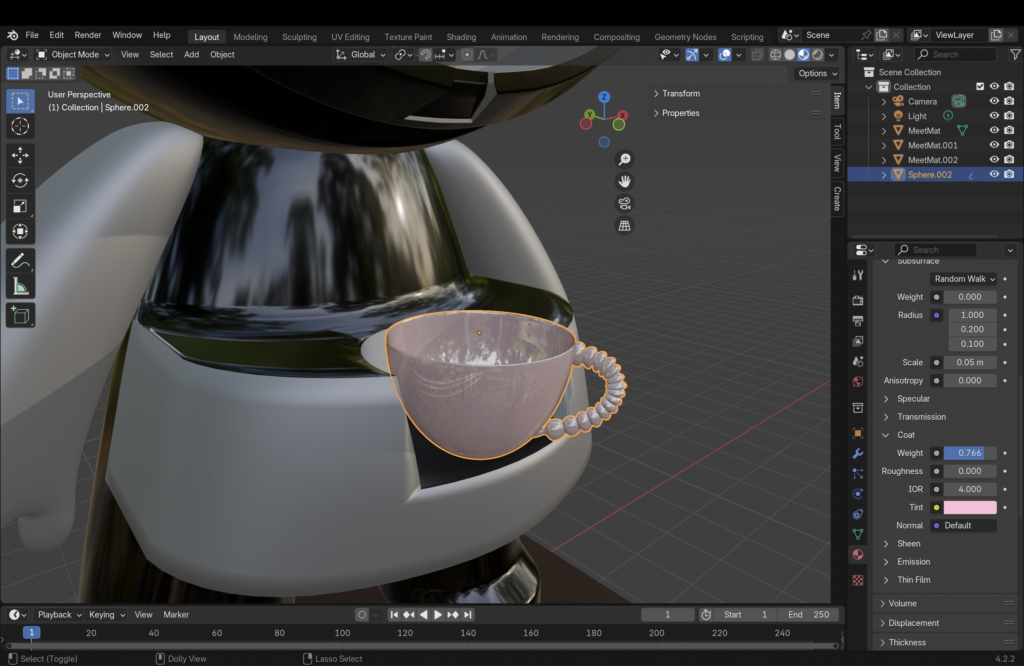The width and height of the screenshot is (1024, 666).
Task: Toggle camera view in viewport
Action: (624, 203)
